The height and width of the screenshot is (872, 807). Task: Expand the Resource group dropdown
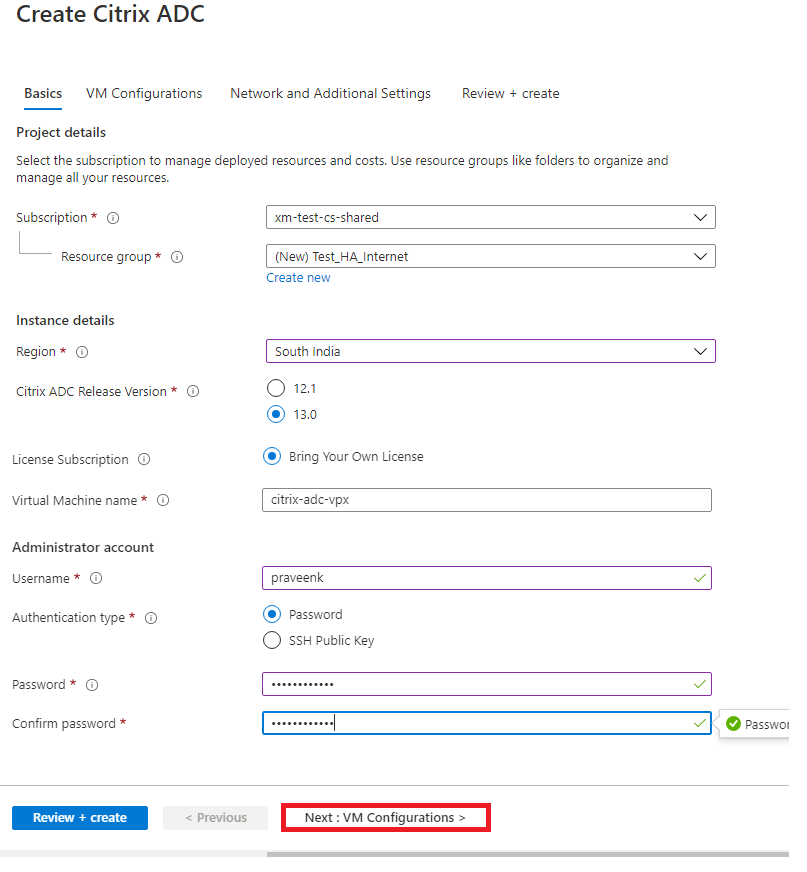(491, 256)
